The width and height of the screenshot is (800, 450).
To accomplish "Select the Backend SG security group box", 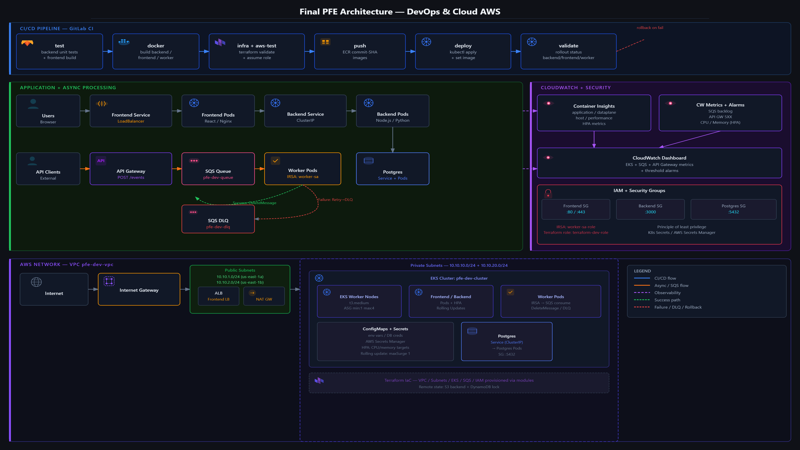I will tap(650, 209).
